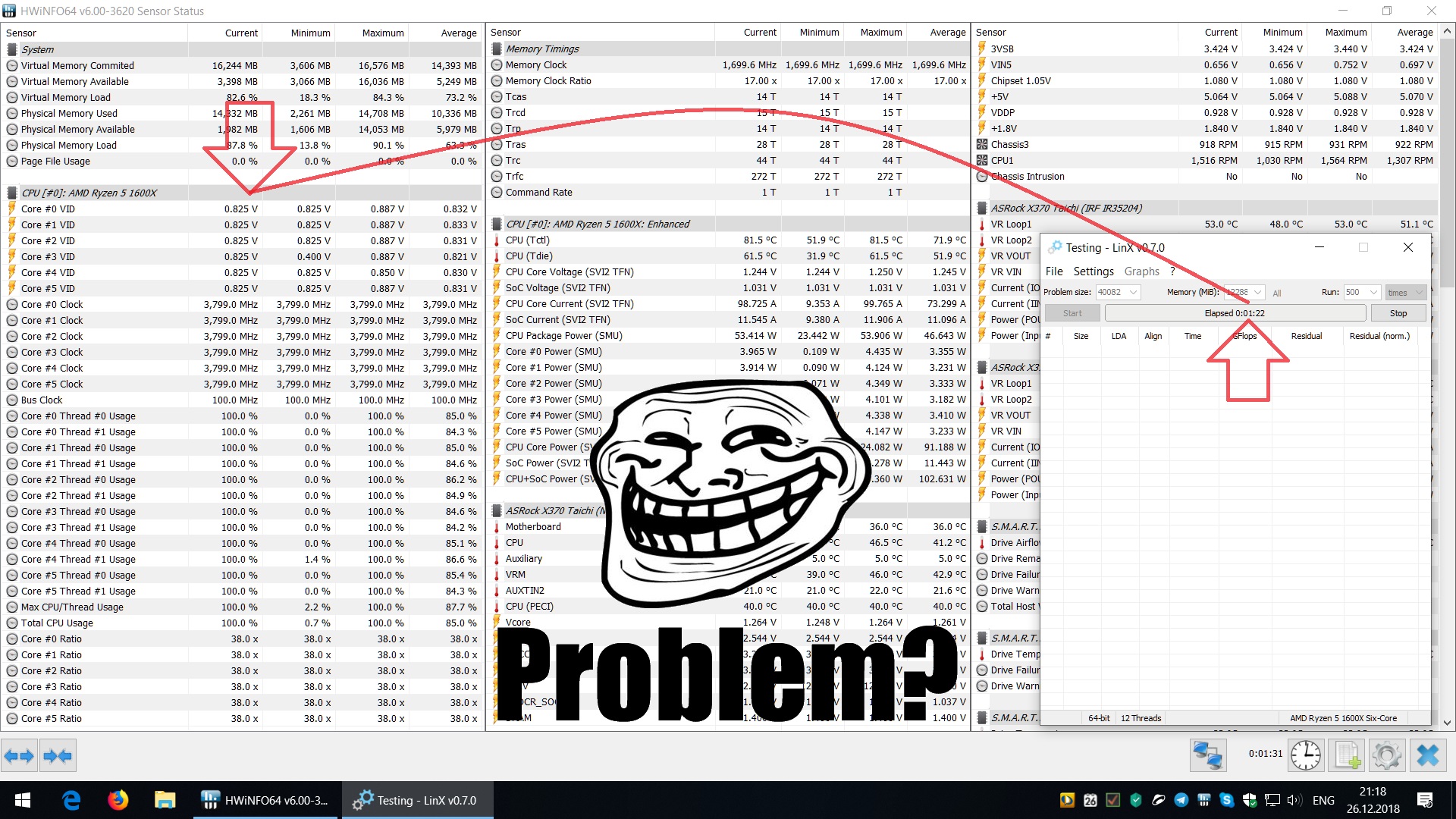Launch Firefox from the taskbar
The width and height of the screenshot is (1456, 819).
[118, 800]
